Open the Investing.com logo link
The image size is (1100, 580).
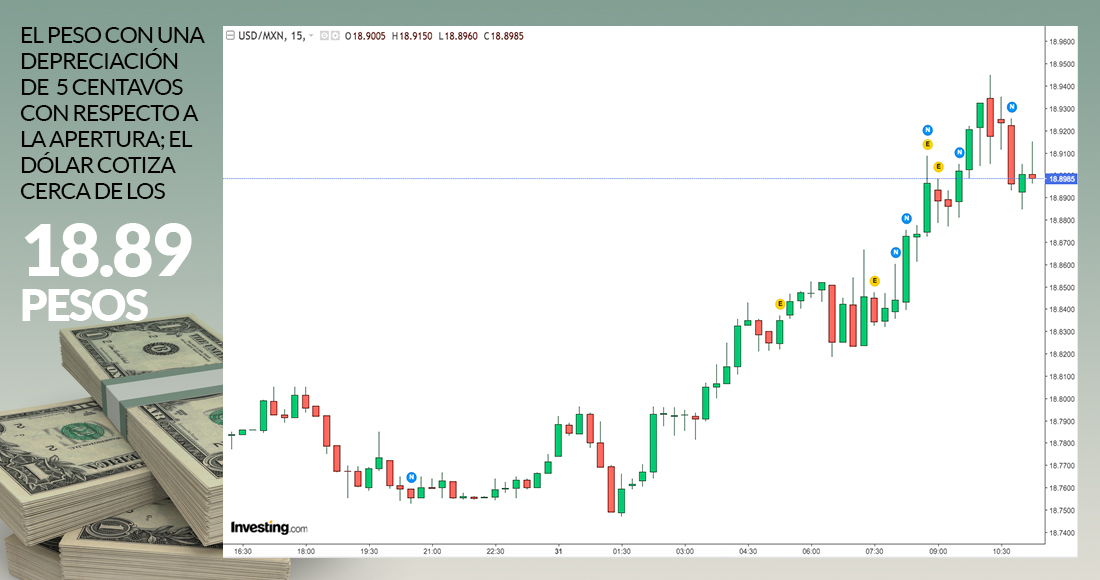tap(269, 527)
